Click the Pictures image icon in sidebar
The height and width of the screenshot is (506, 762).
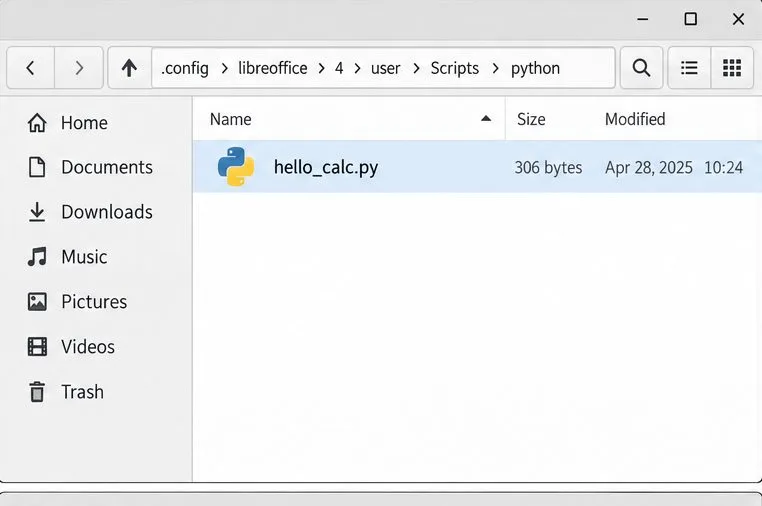(x=37, y=302)
